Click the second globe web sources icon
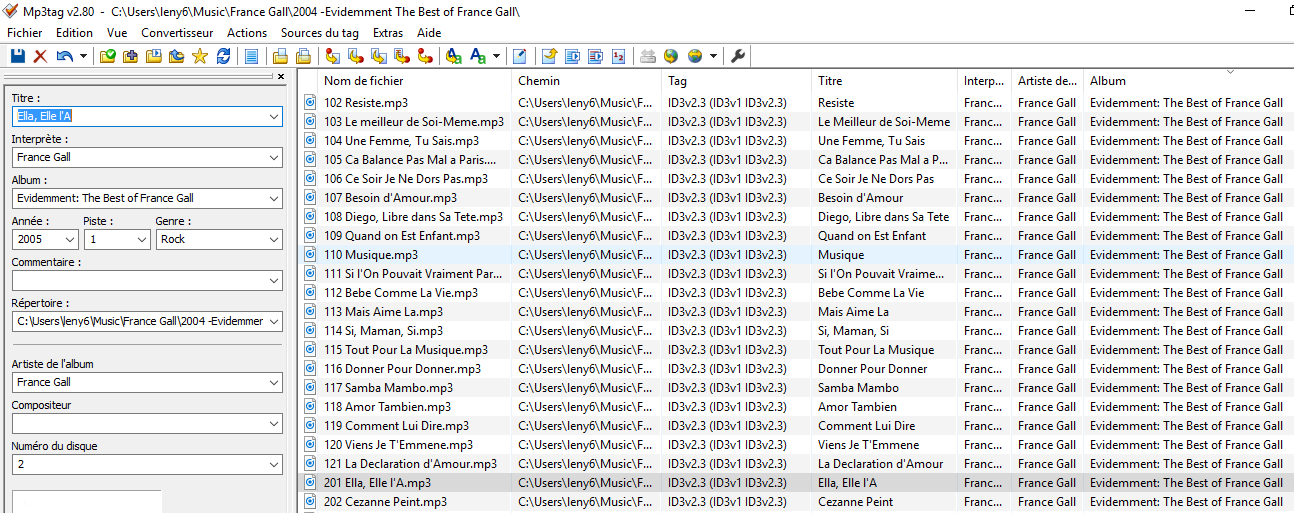Screen dimensions: 1294x513 695,56
